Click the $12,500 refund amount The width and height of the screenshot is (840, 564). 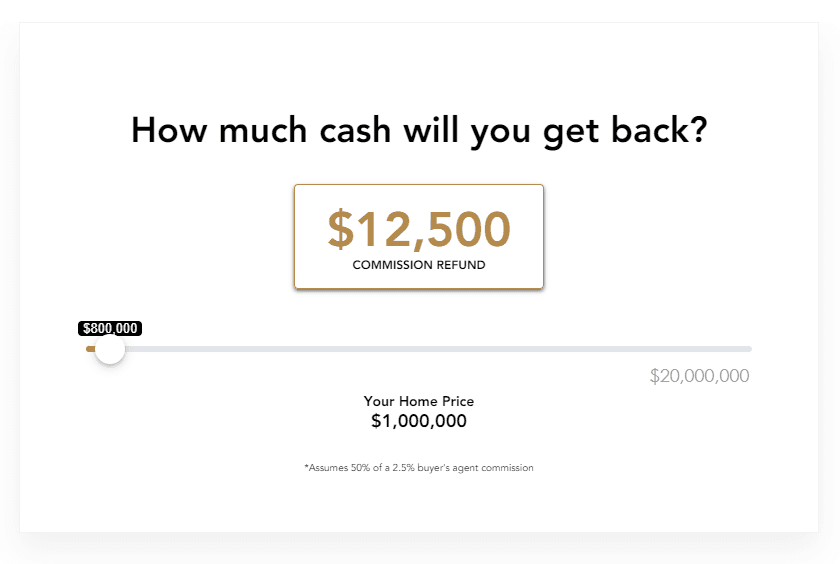419,229
